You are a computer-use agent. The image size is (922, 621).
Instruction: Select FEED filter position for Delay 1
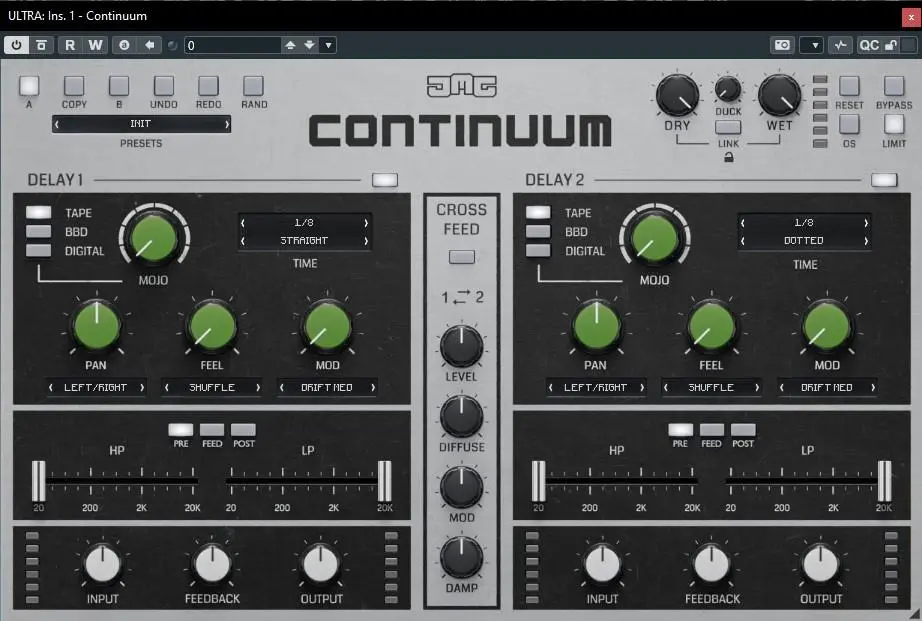click(212, 429)
